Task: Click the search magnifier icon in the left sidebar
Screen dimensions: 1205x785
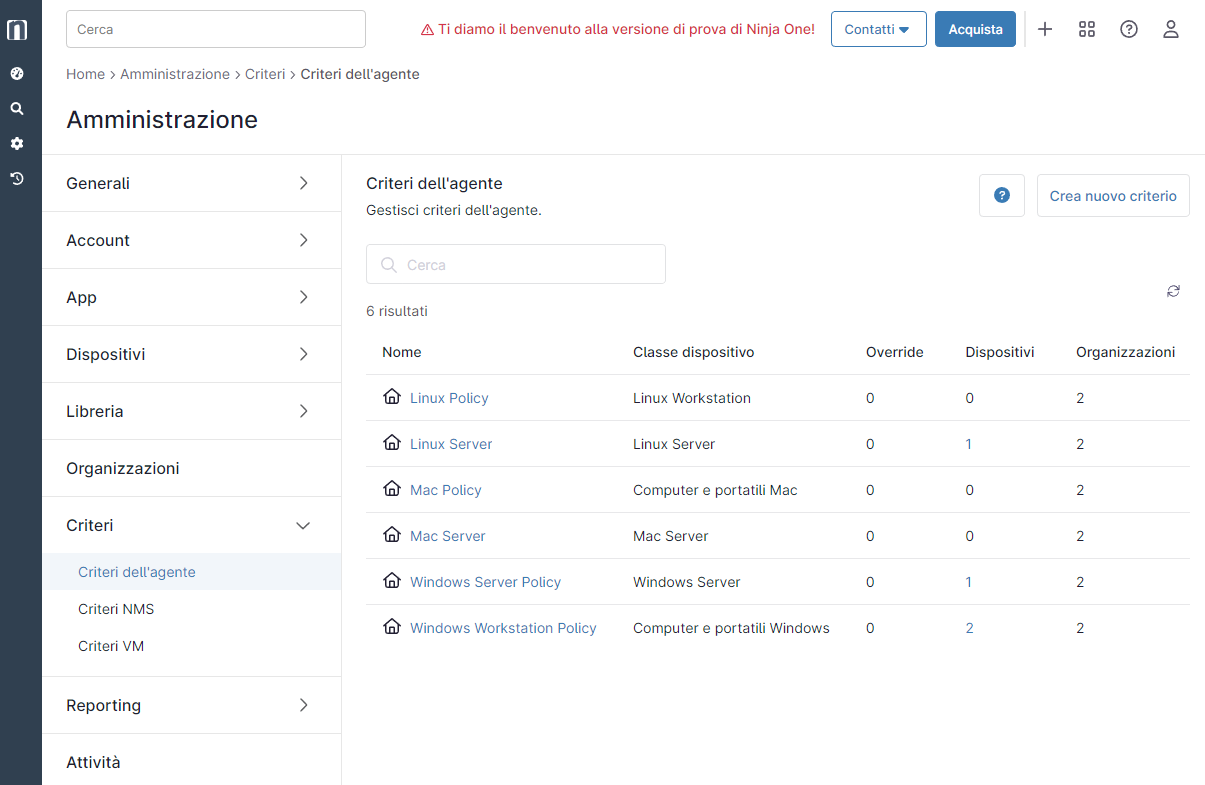Action: coord(17,109)
